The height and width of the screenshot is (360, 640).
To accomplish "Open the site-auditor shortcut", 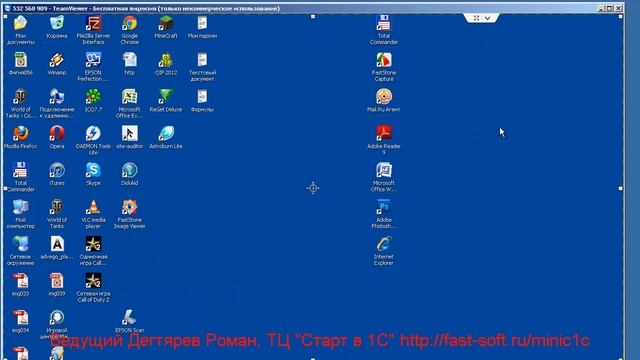I will point(130,134).
